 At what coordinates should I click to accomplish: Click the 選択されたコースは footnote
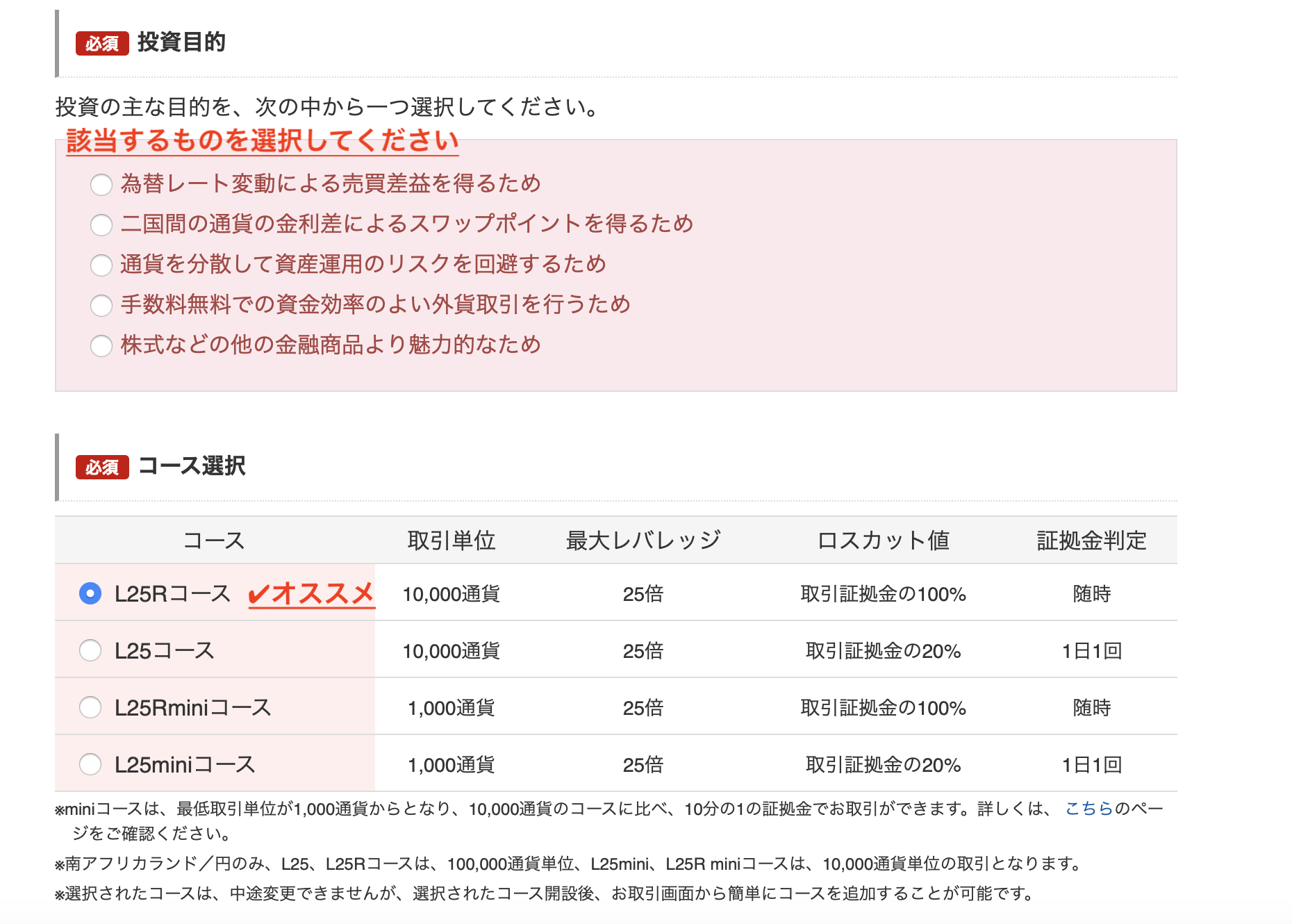coord(545,893)
